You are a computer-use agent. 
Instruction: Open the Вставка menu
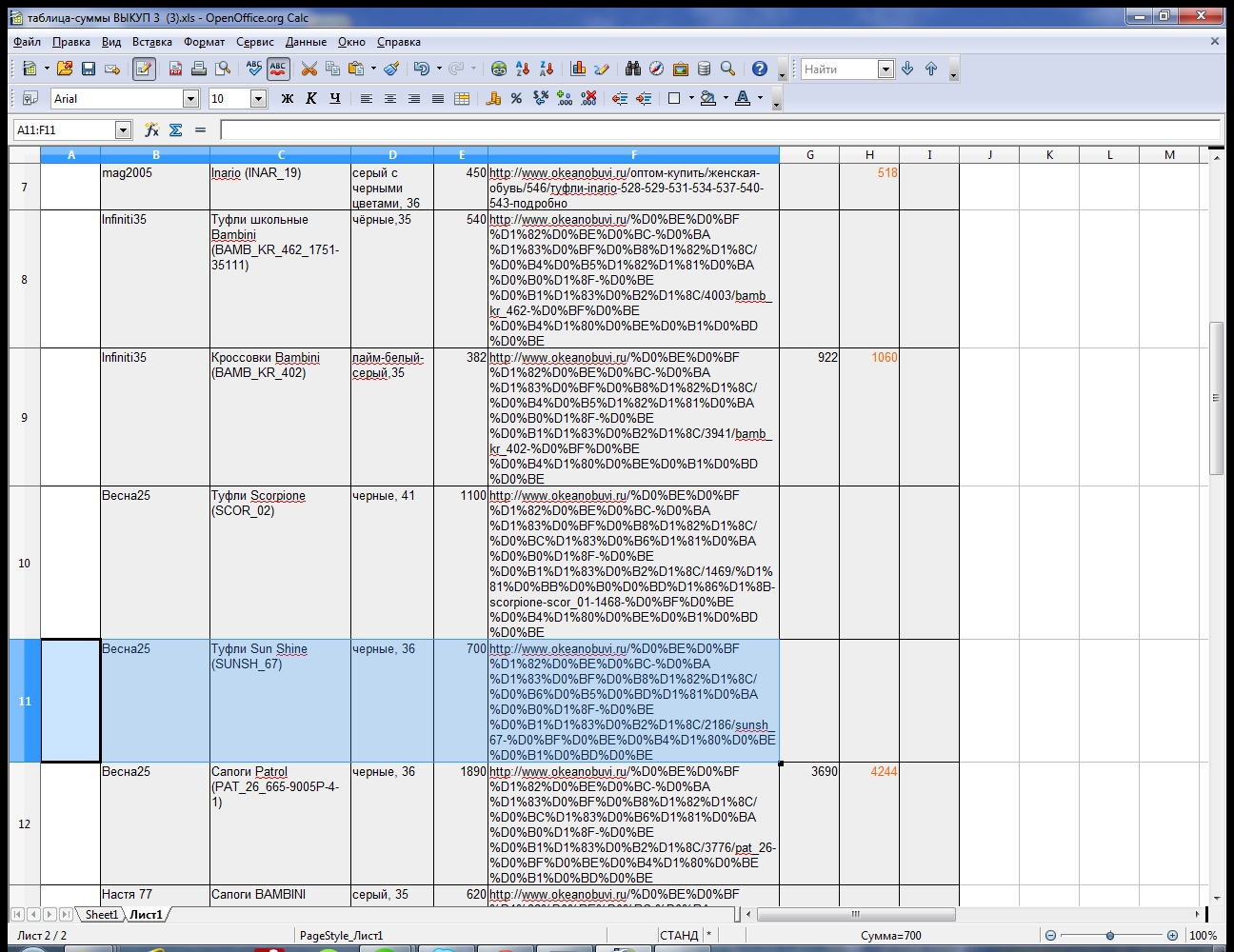152,42
